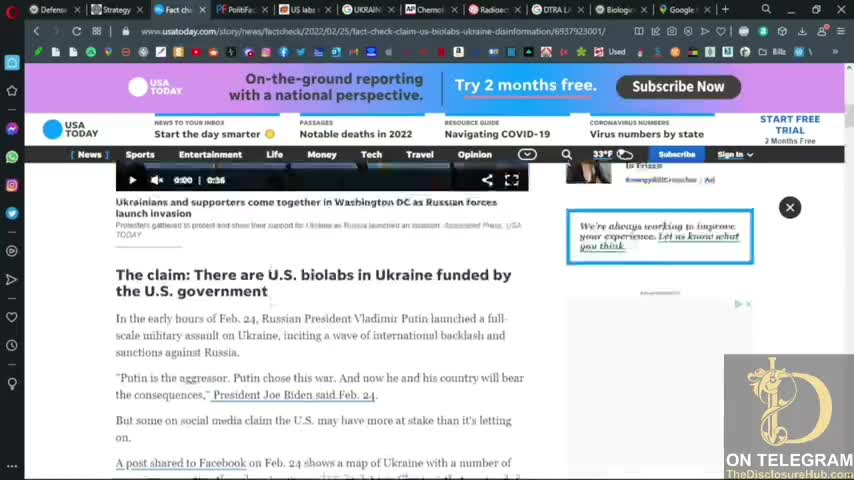Open 'President Joe Biden said Feb. 24' link

(294, 395)
